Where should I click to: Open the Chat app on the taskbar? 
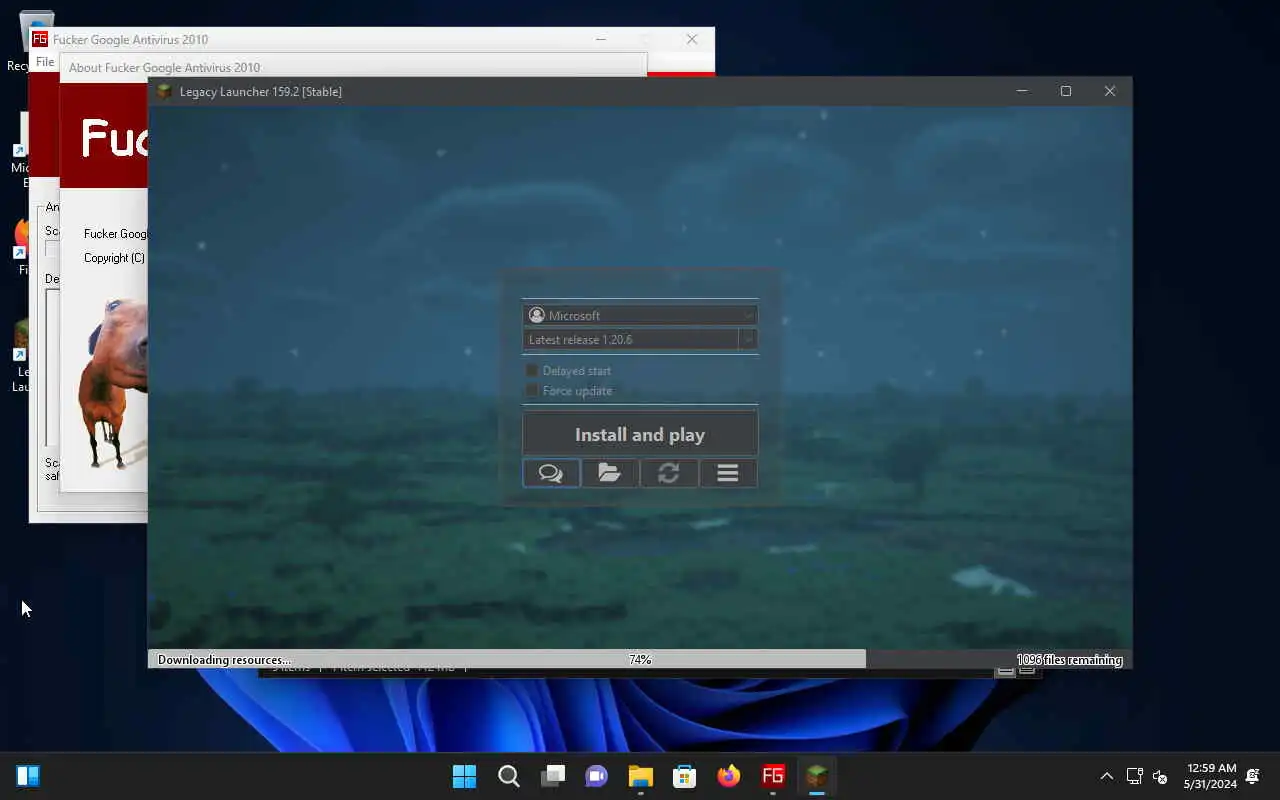(x=597, y=776)
